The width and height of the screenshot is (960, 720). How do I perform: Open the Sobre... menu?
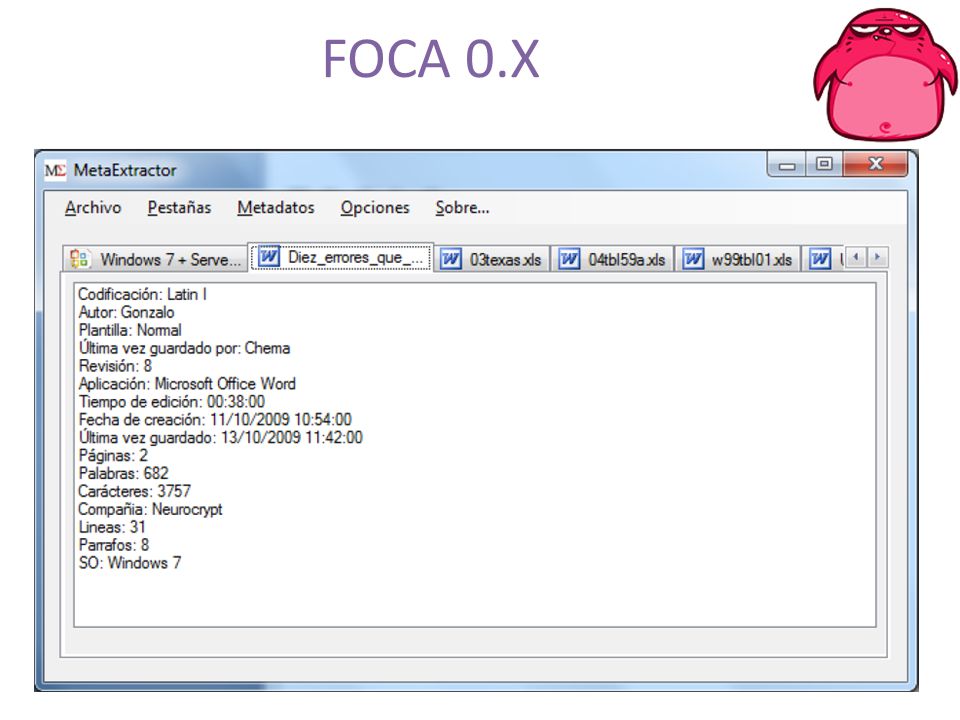(x=462, y=208)
